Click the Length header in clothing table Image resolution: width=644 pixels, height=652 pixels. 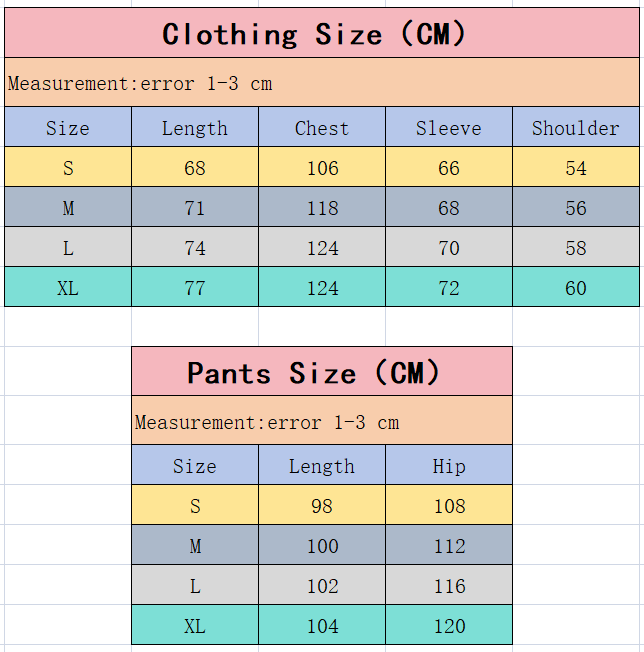click(195, 128)
